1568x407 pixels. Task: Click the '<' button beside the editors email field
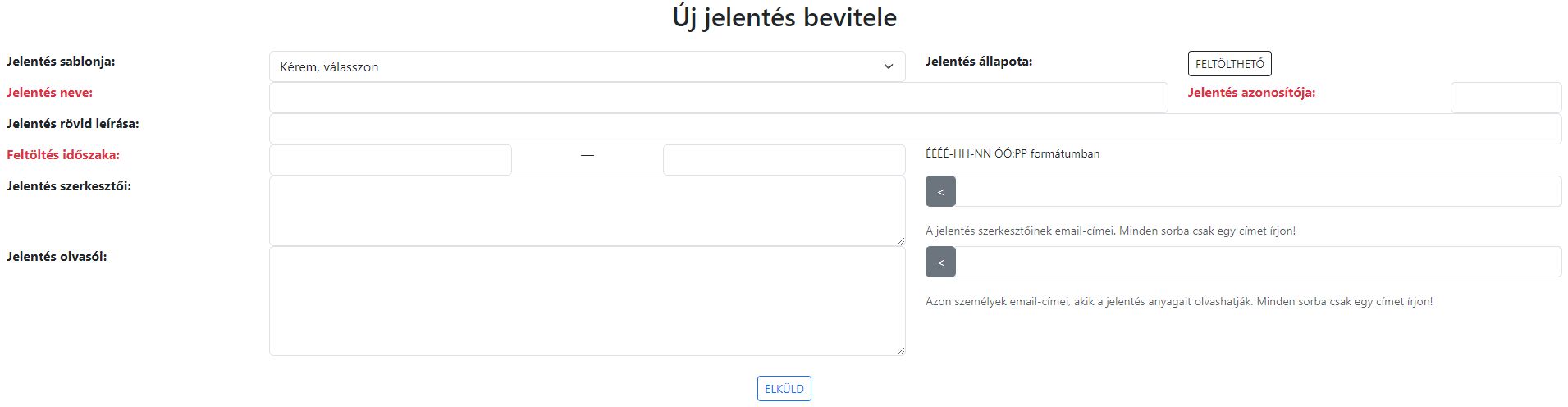[x=940, y=191]
